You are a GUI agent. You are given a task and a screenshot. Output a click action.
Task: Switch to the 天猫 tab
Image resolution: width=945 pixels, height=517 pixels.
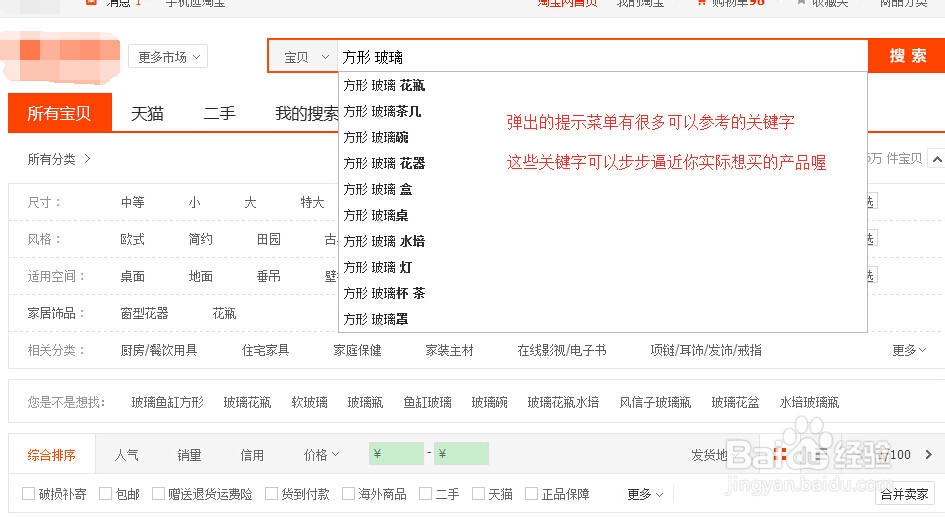147,113
